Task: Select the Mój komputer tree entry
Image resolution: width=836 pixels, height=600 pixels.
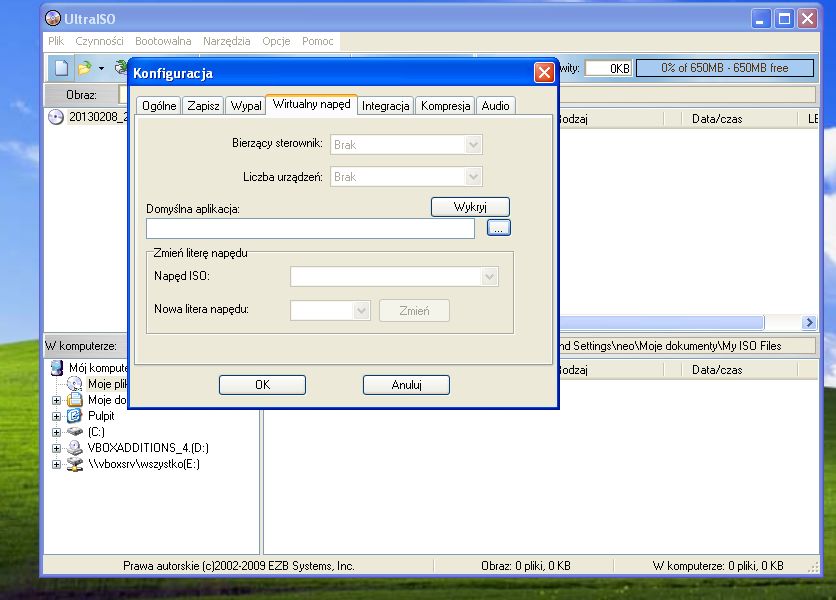Action: pyautogui.click(x=99, y=367)
